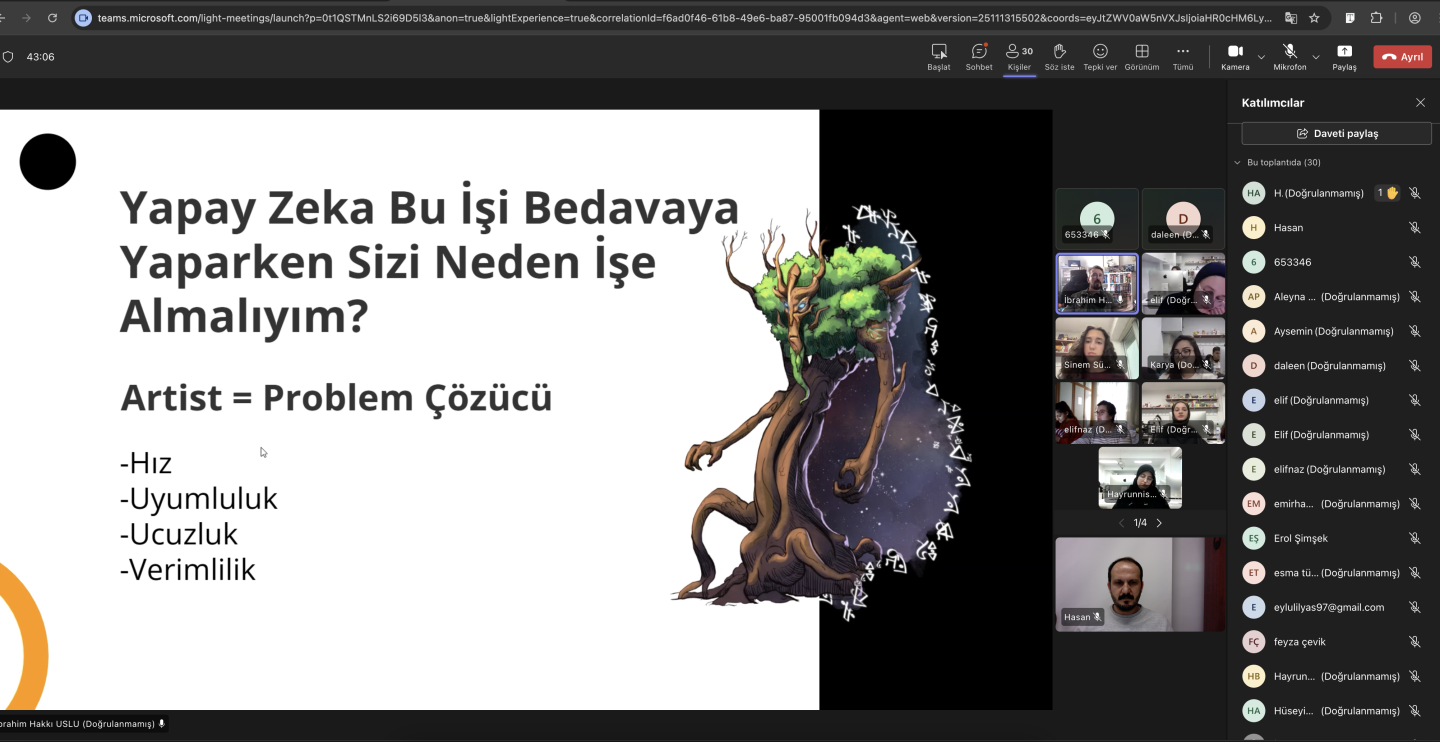
Task: Open the Tepki ver reactions
Action: pyautogui.click(x=1100, y=56)
